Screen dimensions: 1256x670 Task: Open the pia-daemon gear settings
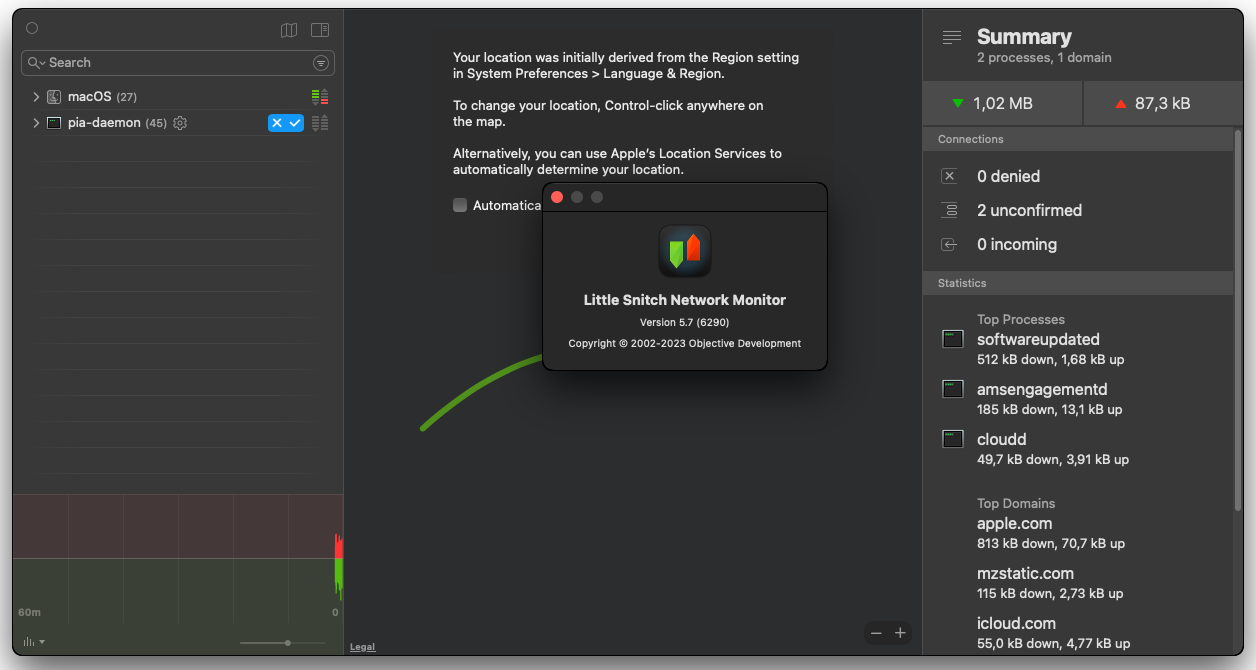click(180, 123)
